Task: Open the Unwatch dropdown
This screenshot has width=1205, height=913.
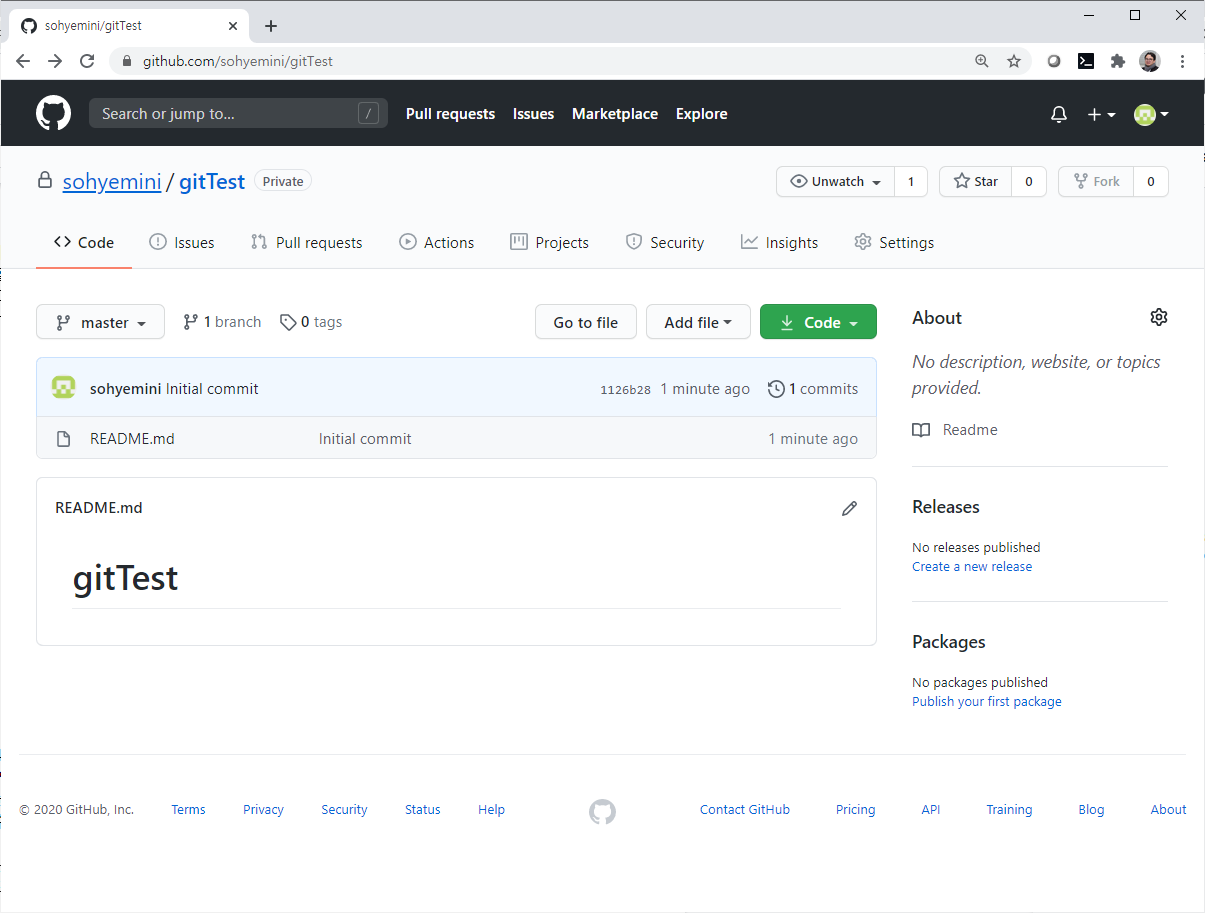Action: point(836,181)
